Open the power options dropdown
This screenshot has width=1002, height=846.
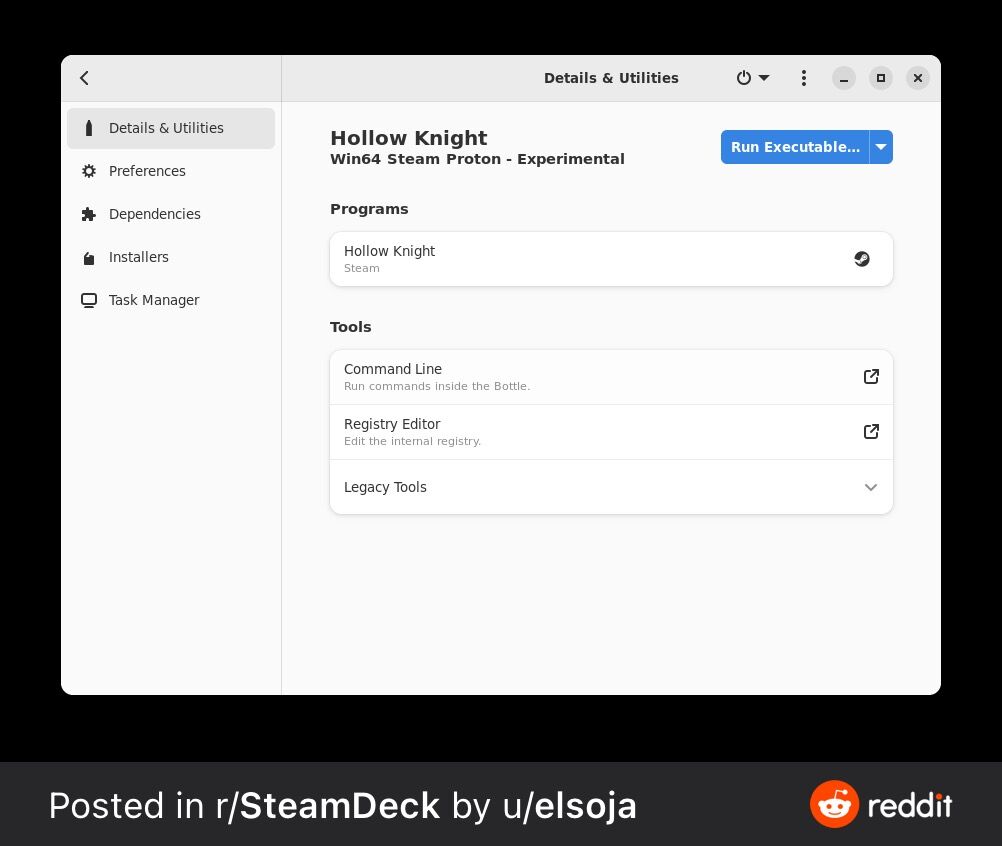tap(753, 78)
